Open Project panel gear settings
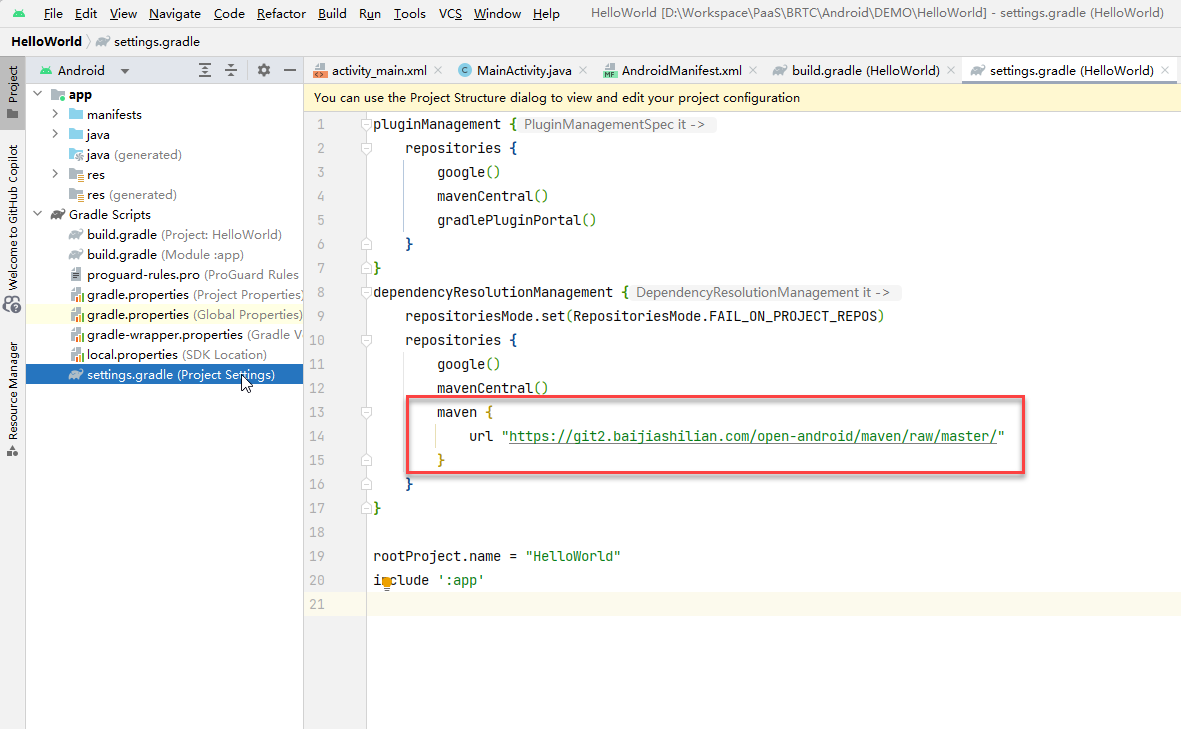The width and height of the screenshot is (1181, 729). coord(264,70)
